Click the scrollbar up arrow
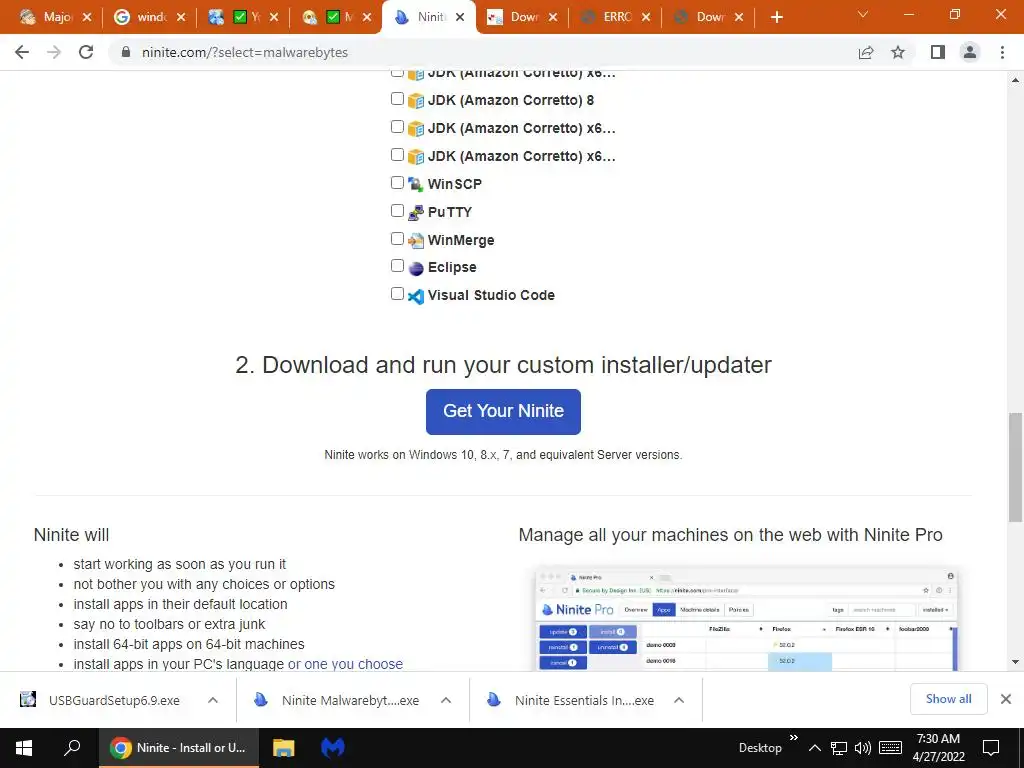The width and height of the screenshot is (1024, 768). 1015,80
